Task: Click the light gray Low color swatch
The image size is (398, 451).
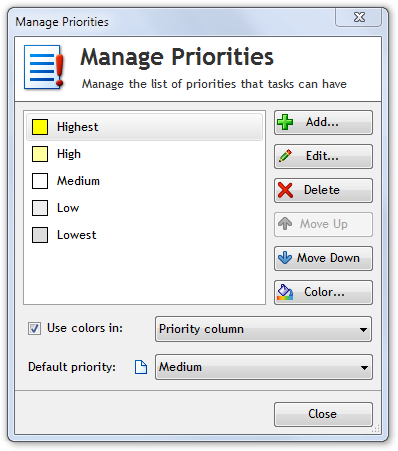Action: 40,208
